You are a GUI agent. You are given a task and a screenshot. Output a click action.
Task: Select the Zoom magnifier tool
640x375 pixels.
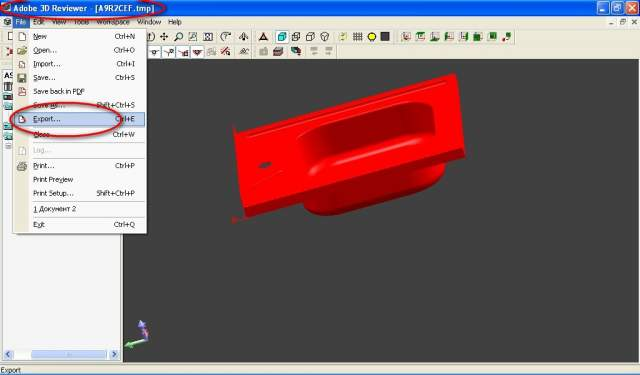[178, 37]
